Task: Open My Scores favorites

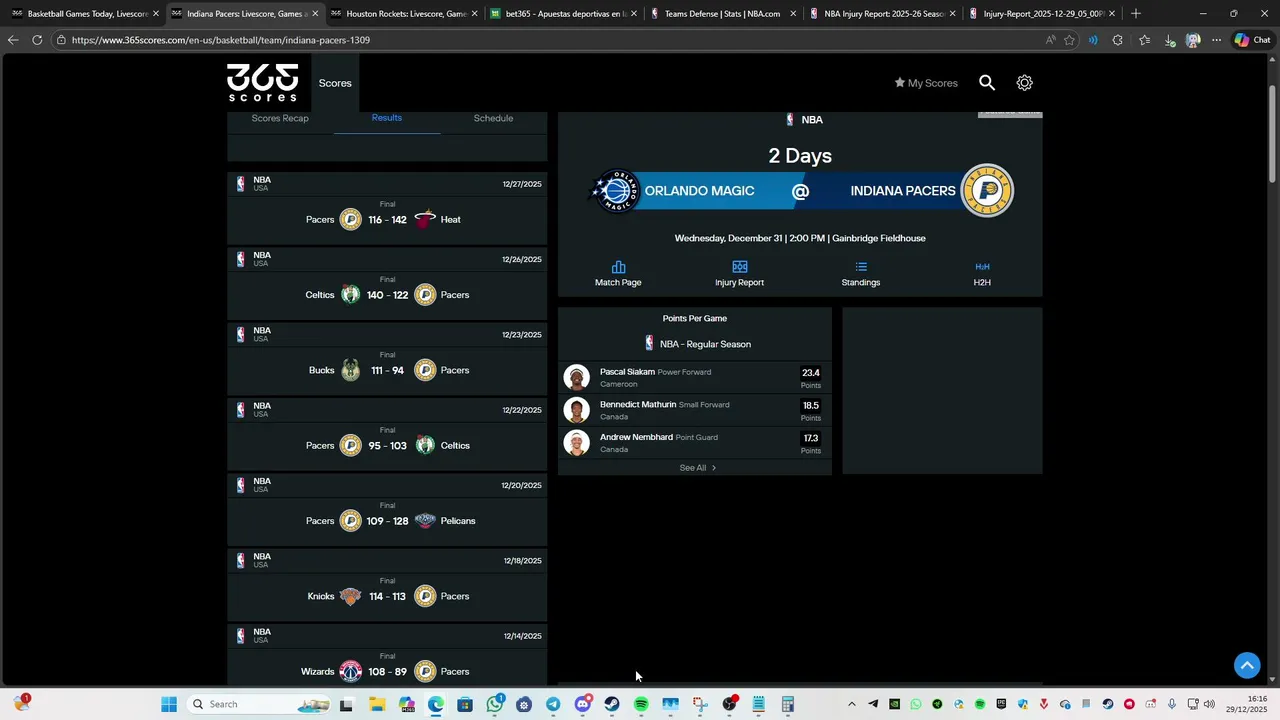Action: click(926, 83)
